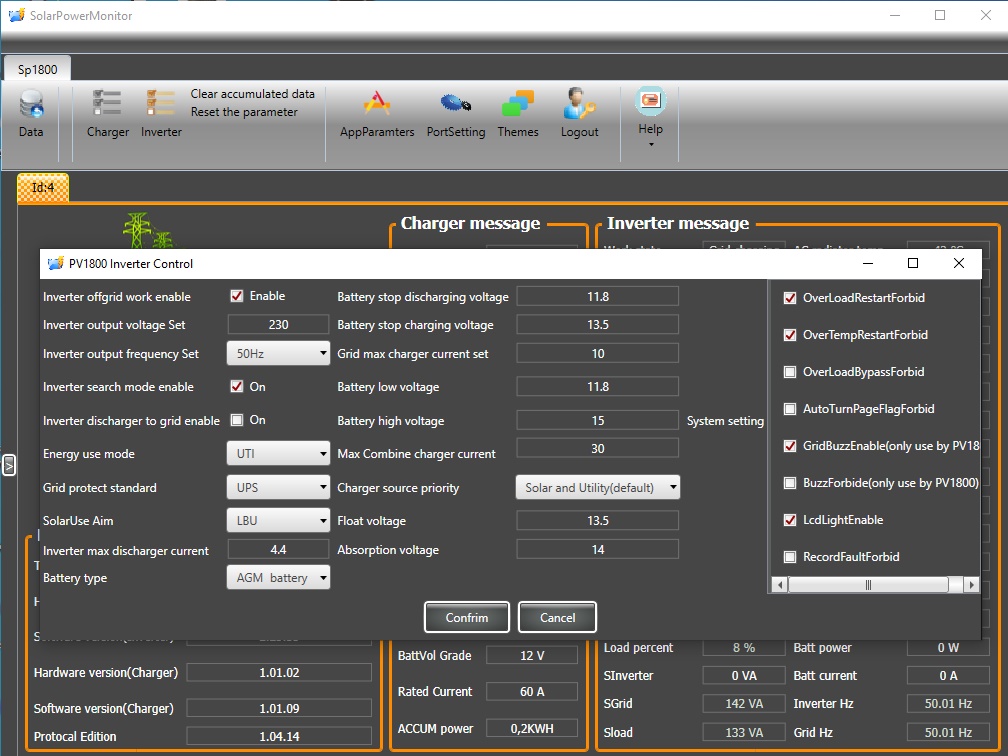Click the Logout icon
Screen dimensions: 1008x756
(579, 104)
